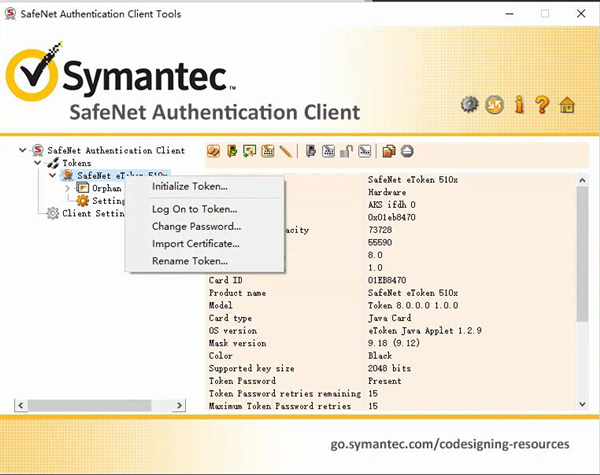The image size is (600, 475).
Task: Click the Rename Token pencil icon
Action: 285,151
